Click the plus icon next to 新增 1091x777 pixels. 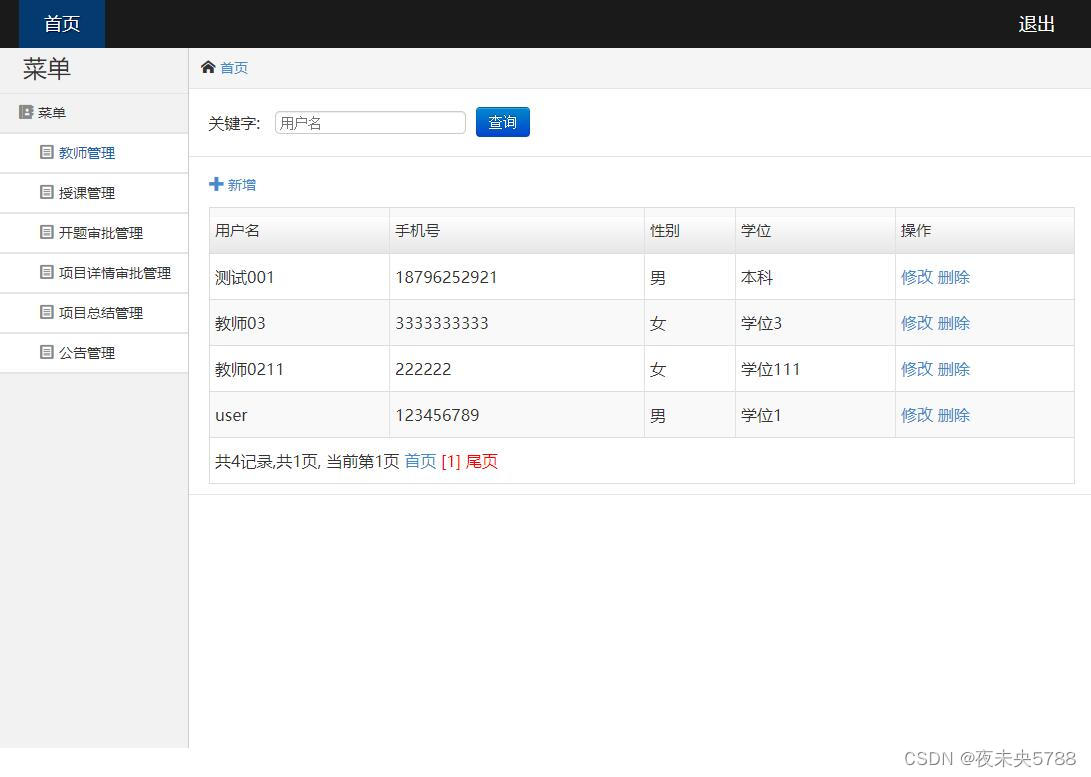click(x=216, y=184)
